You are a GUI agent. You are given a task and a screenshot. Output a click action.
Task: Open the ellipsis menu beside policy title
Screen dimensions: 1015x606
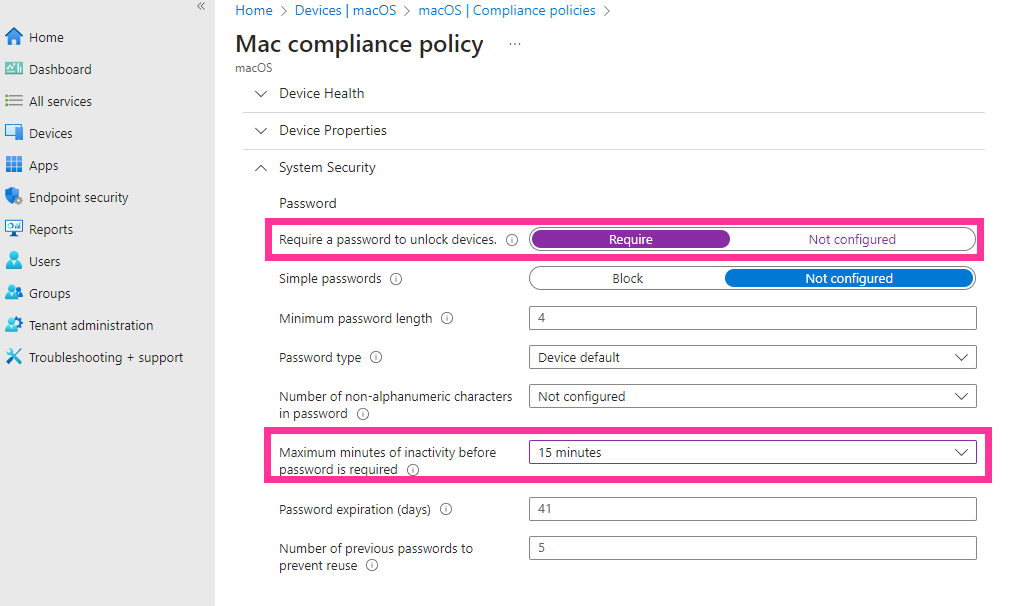515,44
